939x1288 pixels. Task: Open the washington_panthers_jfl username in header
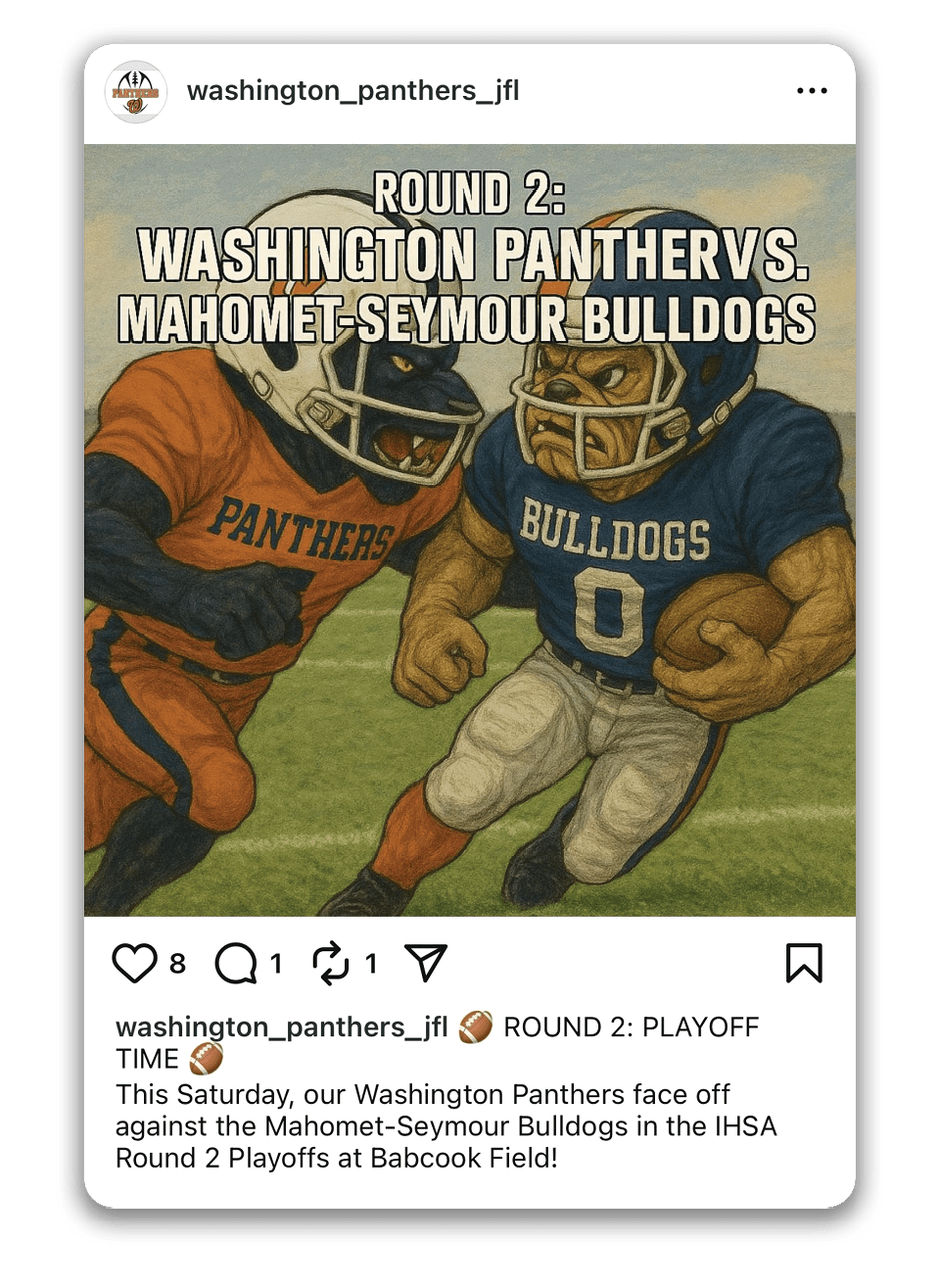coord(353,91)
